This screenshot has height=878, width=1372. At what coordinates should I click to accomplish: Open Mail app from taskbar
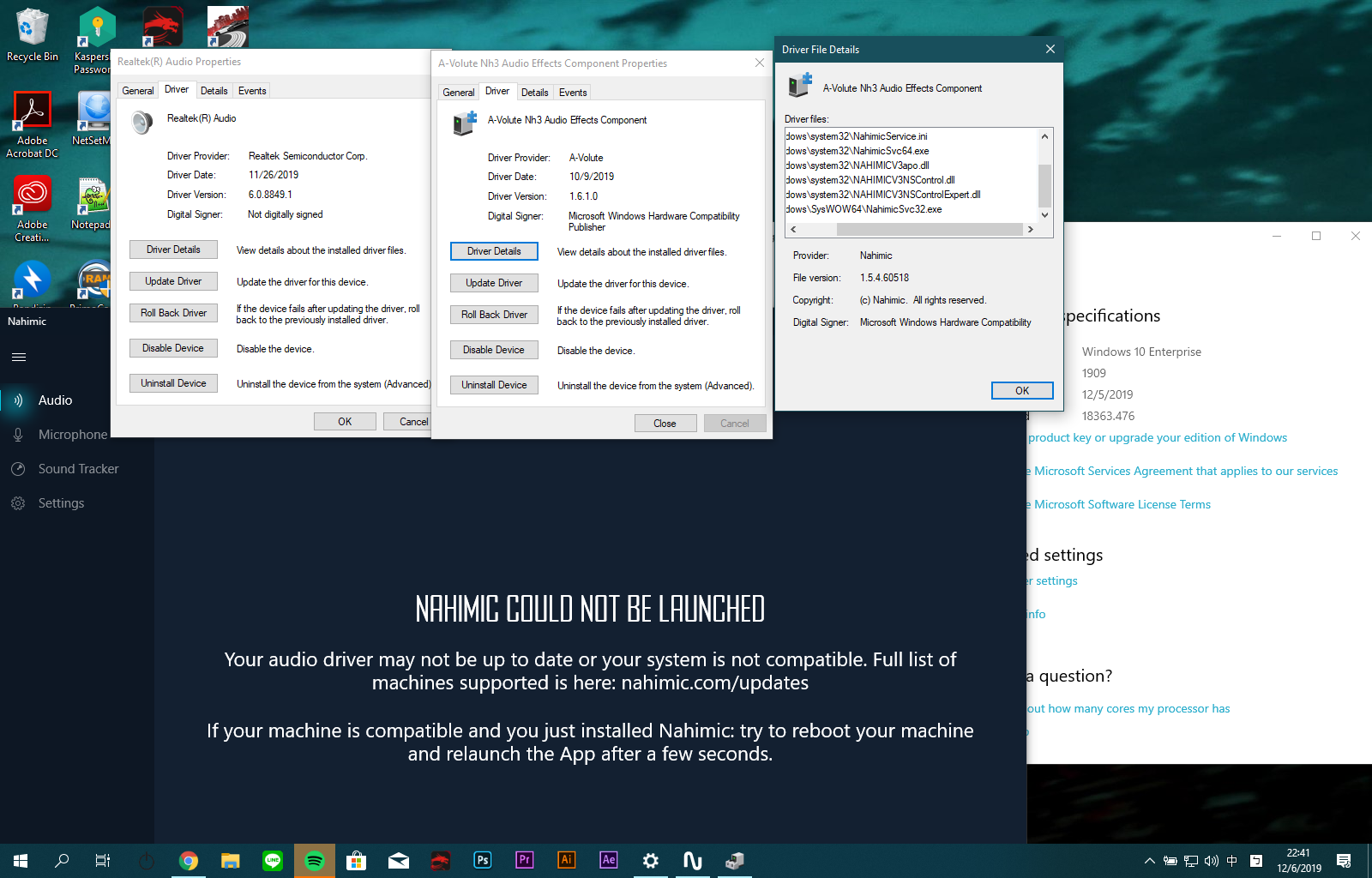click(x=399, y=861)
